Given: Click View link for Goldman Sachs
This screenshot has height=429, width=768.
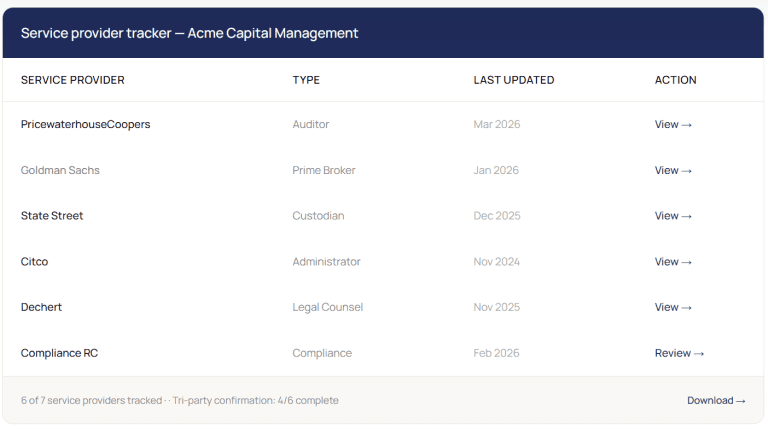Looking at the screenshot, I should tap(673, 170).
